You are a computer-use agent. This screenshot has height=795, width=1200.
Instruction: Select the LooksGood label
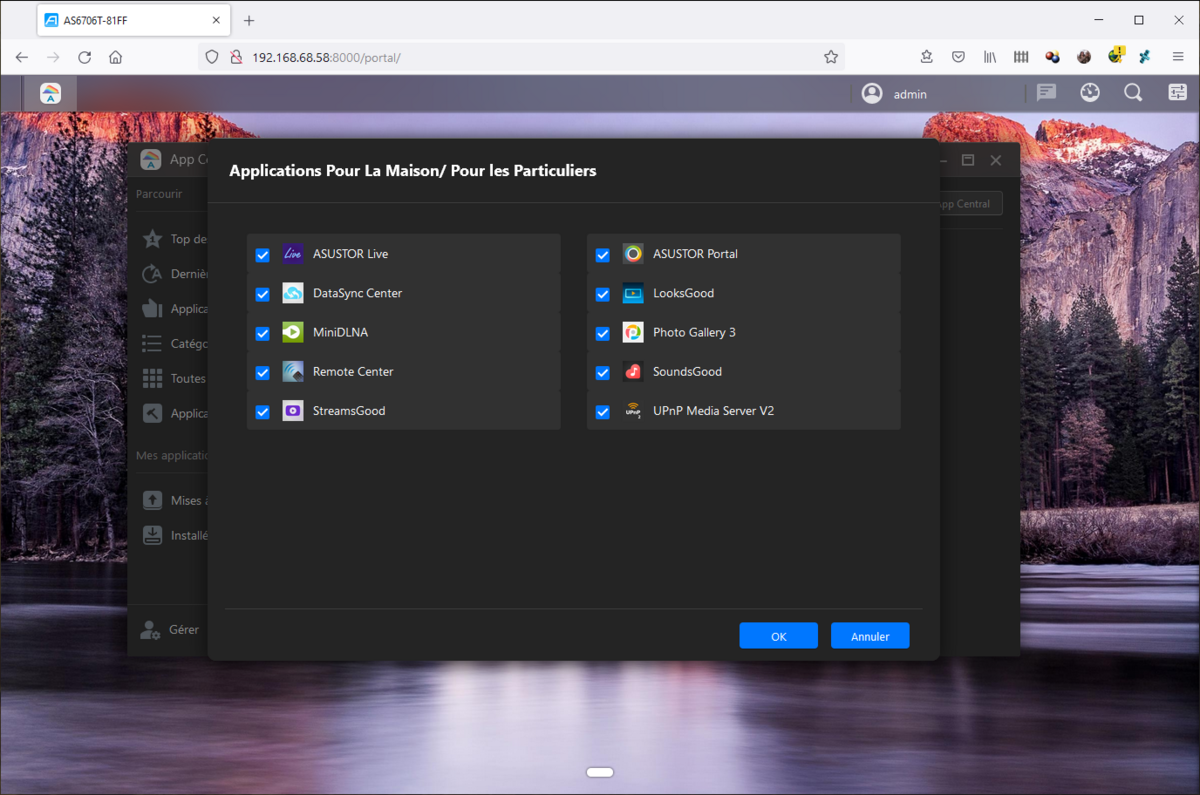[683, 293]
